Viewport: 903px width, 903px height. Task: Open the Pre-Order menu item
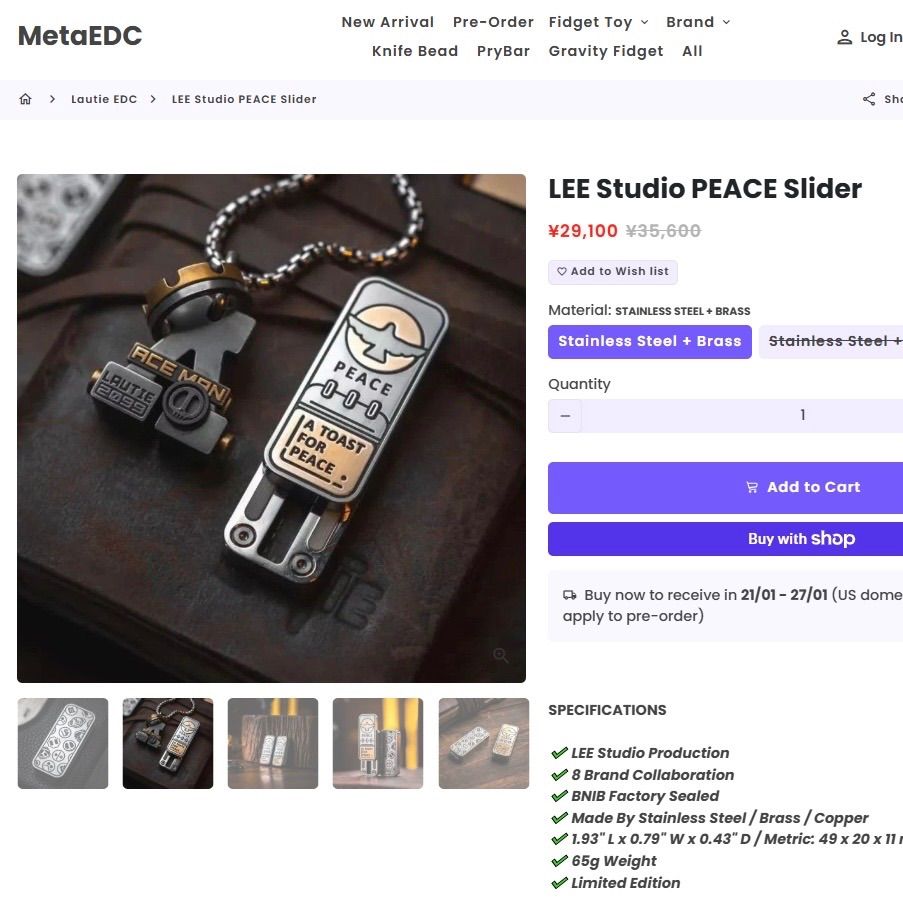click(493, 21)
